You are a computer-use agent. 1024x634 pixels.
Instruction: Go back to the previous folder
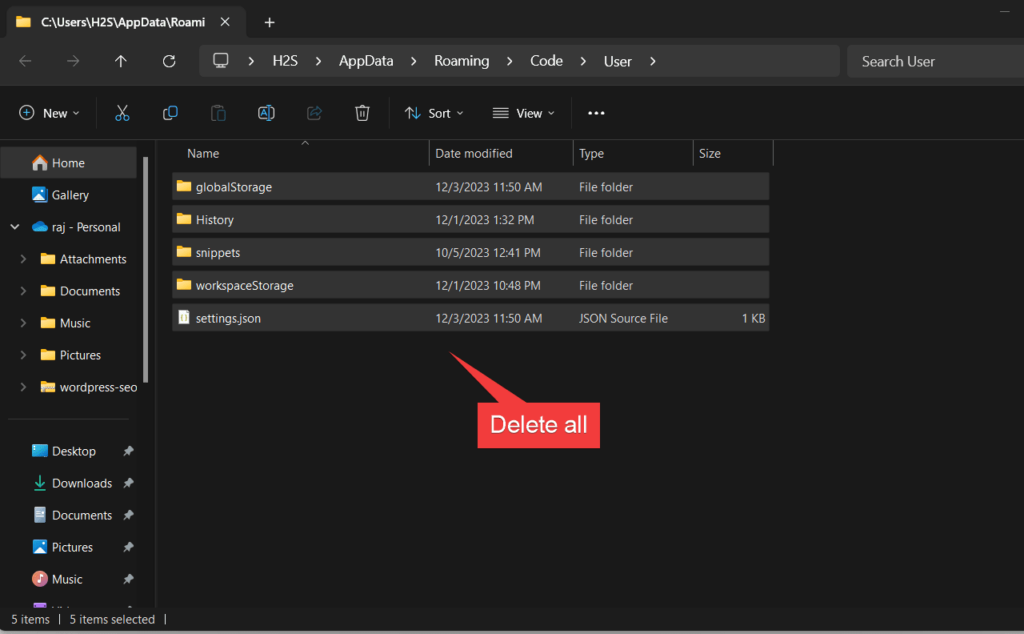pos(26,61)
